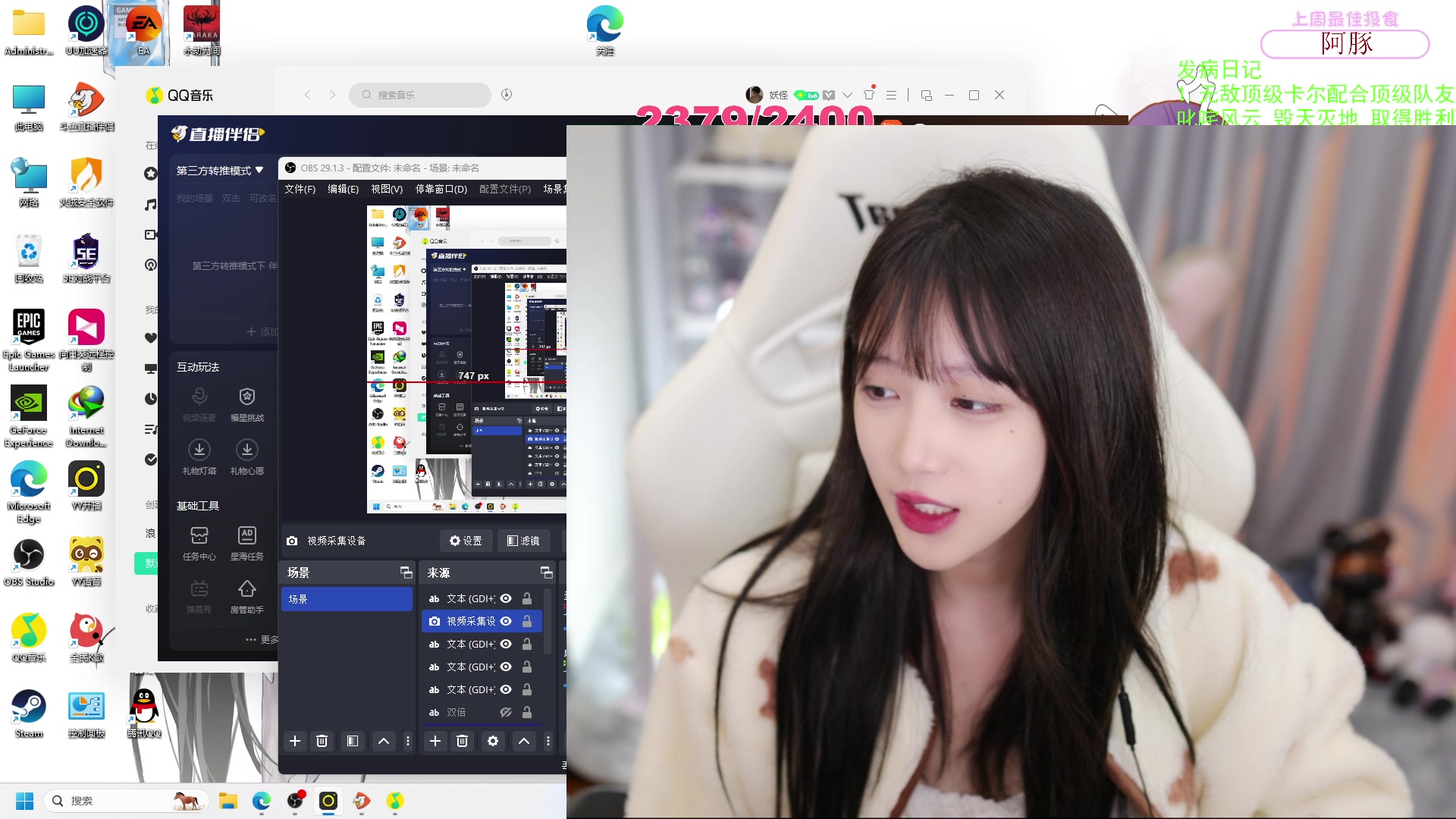Image resolution: width=1456 pixels, height=819 pixels.
Task: Open the OBS 视图(V) menu
Action: point(387,189)
